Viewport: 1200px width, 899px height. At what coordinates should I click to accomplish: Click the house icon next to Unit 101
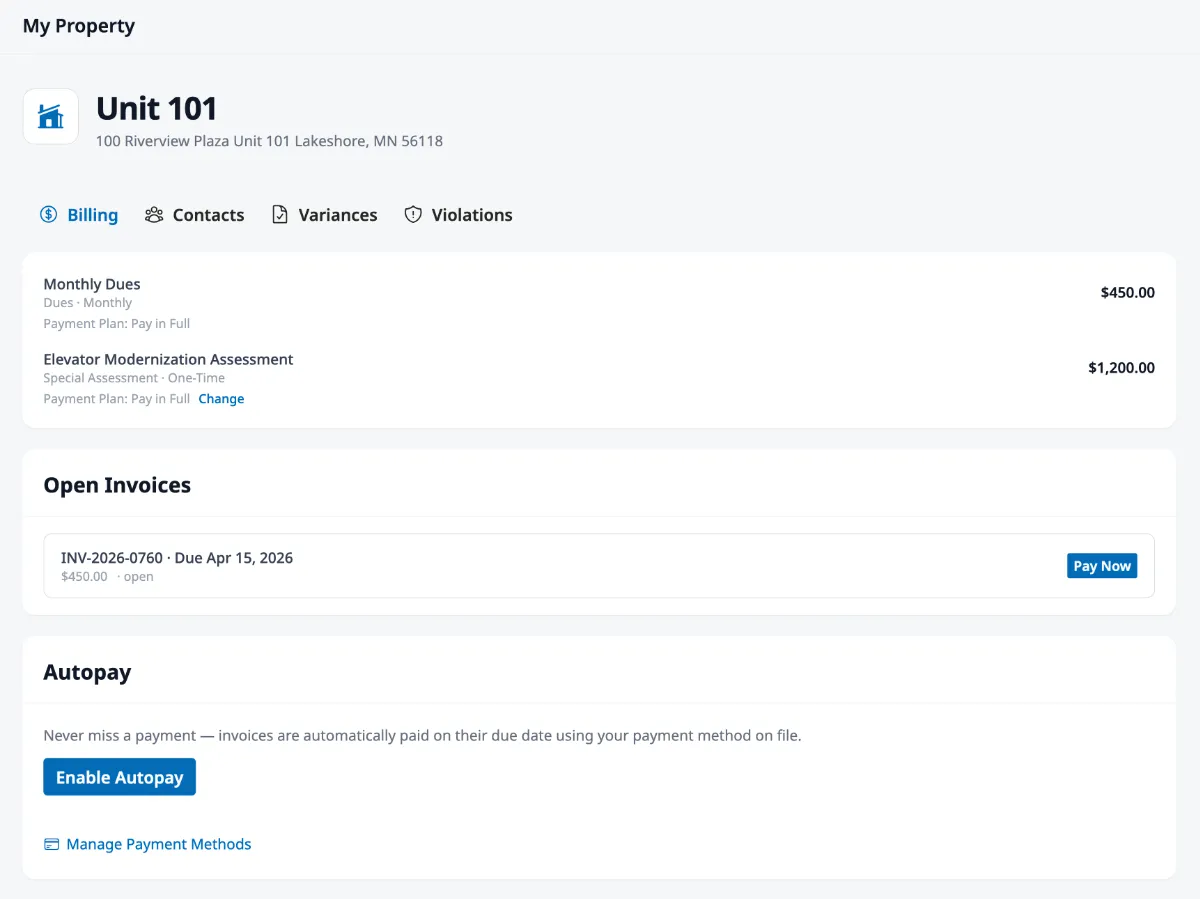click(50, 116)
